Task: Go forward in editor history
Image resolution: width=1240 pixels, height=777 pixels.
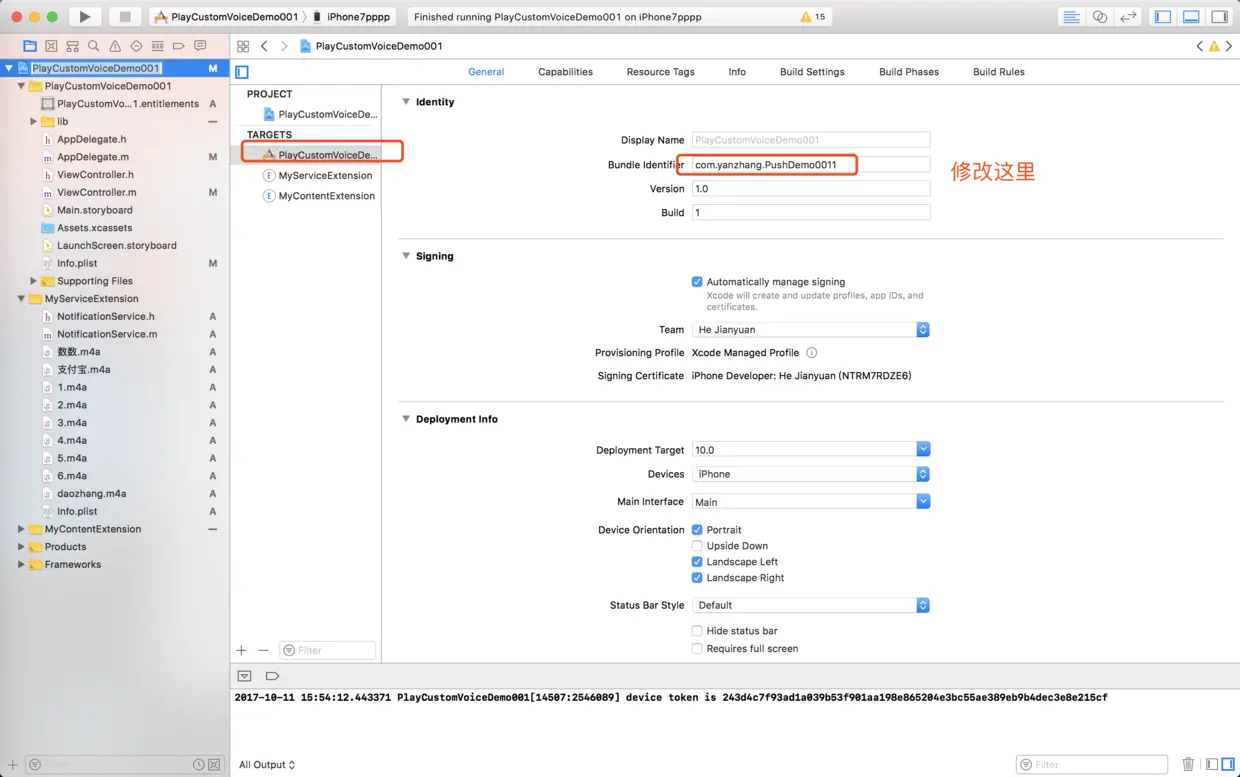Action: (284, 46)
